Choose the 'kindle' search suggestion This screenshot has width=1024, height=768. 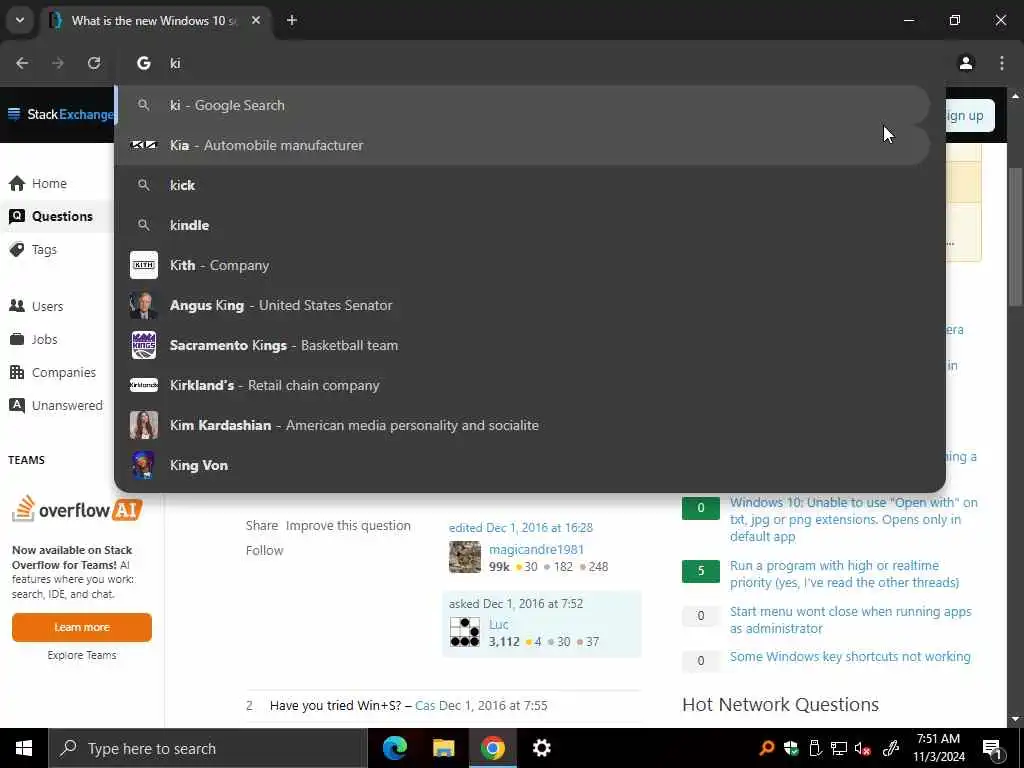[x=522, y=225]
